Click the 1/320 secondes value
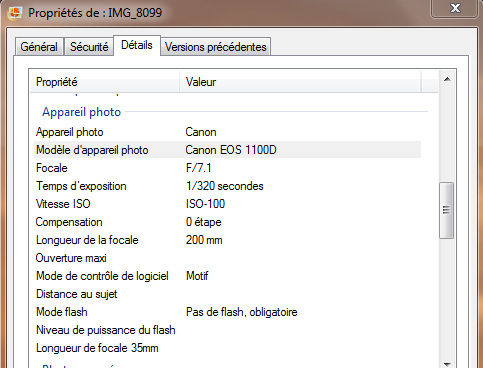The width and height of the screenshot is (483, 368). click(225, 186)
